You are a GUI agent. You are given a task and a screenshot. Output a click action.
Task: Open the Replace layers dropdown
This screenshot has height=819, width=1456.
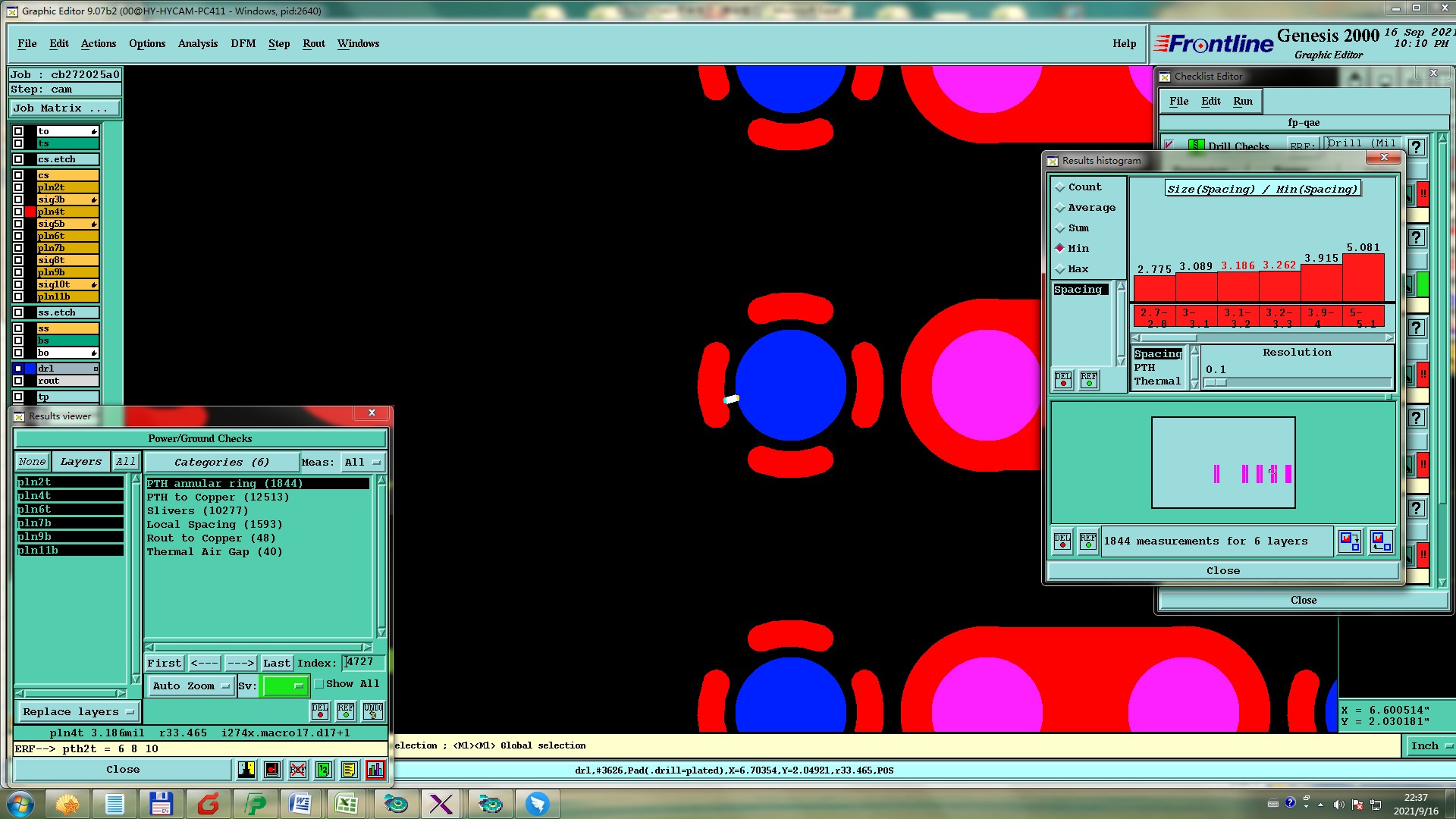(x=77, y=711)
